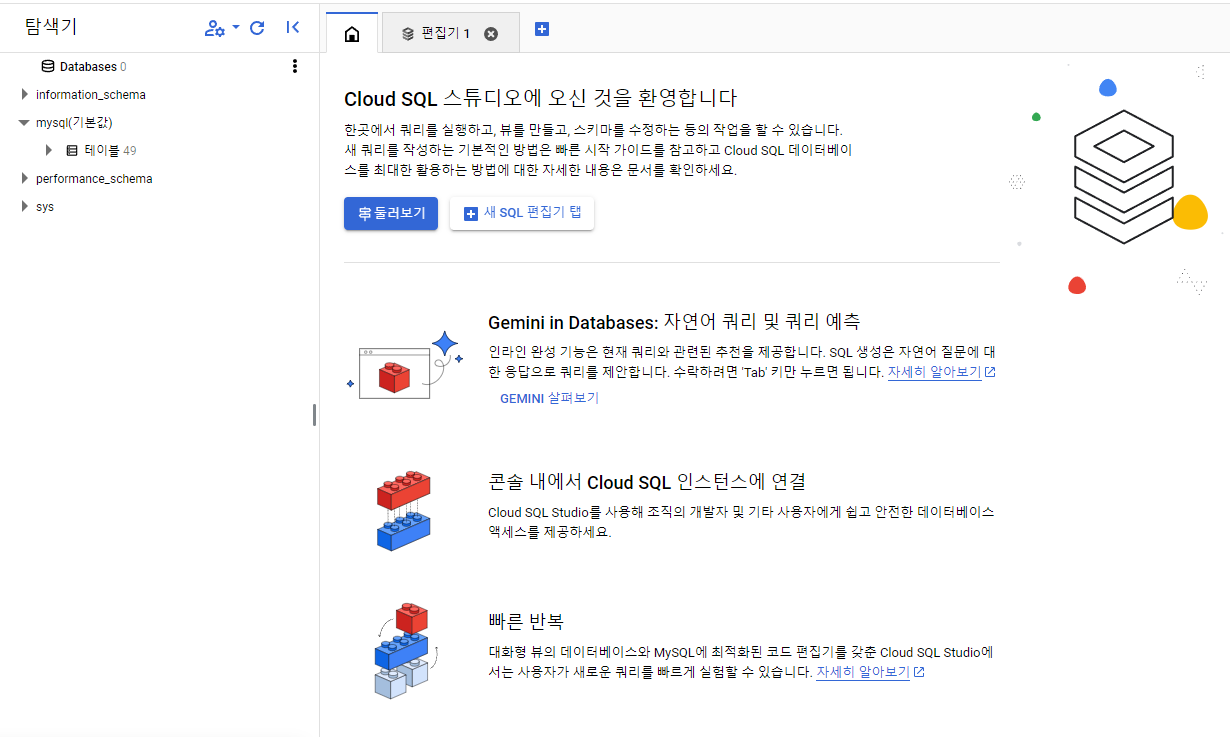The height and width of the screenshot is (737, 1230).
Task: Open GEMINI 살펴보기 link
Action: pyautogui.click(x=549, y=398)
